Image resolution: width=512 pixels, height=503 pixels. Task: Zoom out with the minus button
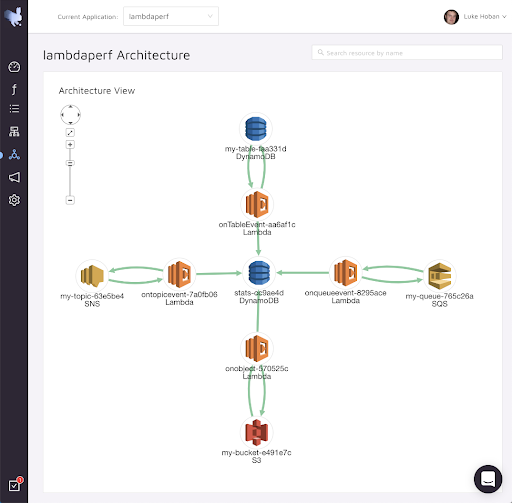pos(70,200)
